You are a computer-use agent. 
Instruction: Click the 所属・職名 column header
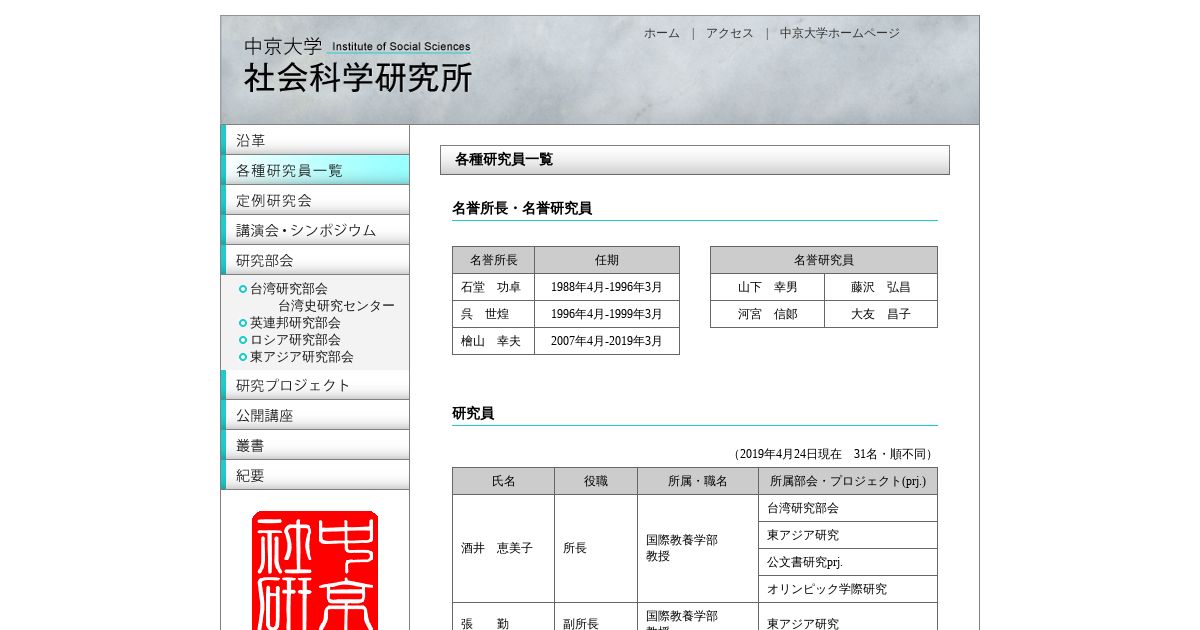click(x=698, y=481)
